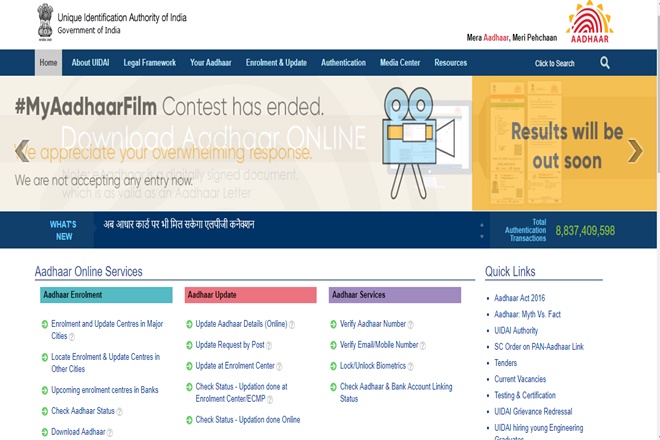Go to previous banner slide arrow
This screenshot has width=660, height=440.
[21, 150]
